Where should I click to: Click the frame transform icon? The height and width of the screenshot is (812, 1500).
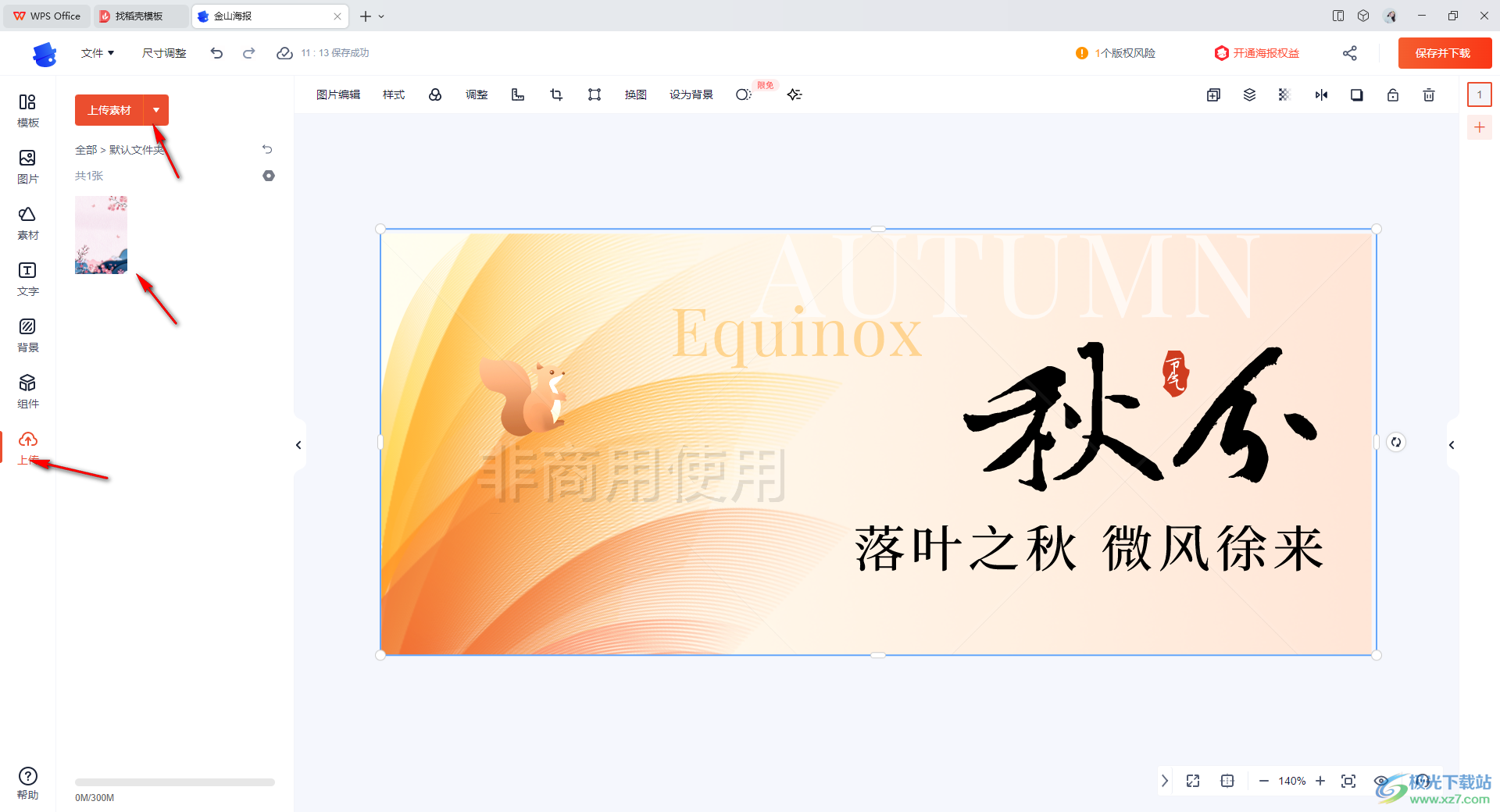tap(595, 94)
